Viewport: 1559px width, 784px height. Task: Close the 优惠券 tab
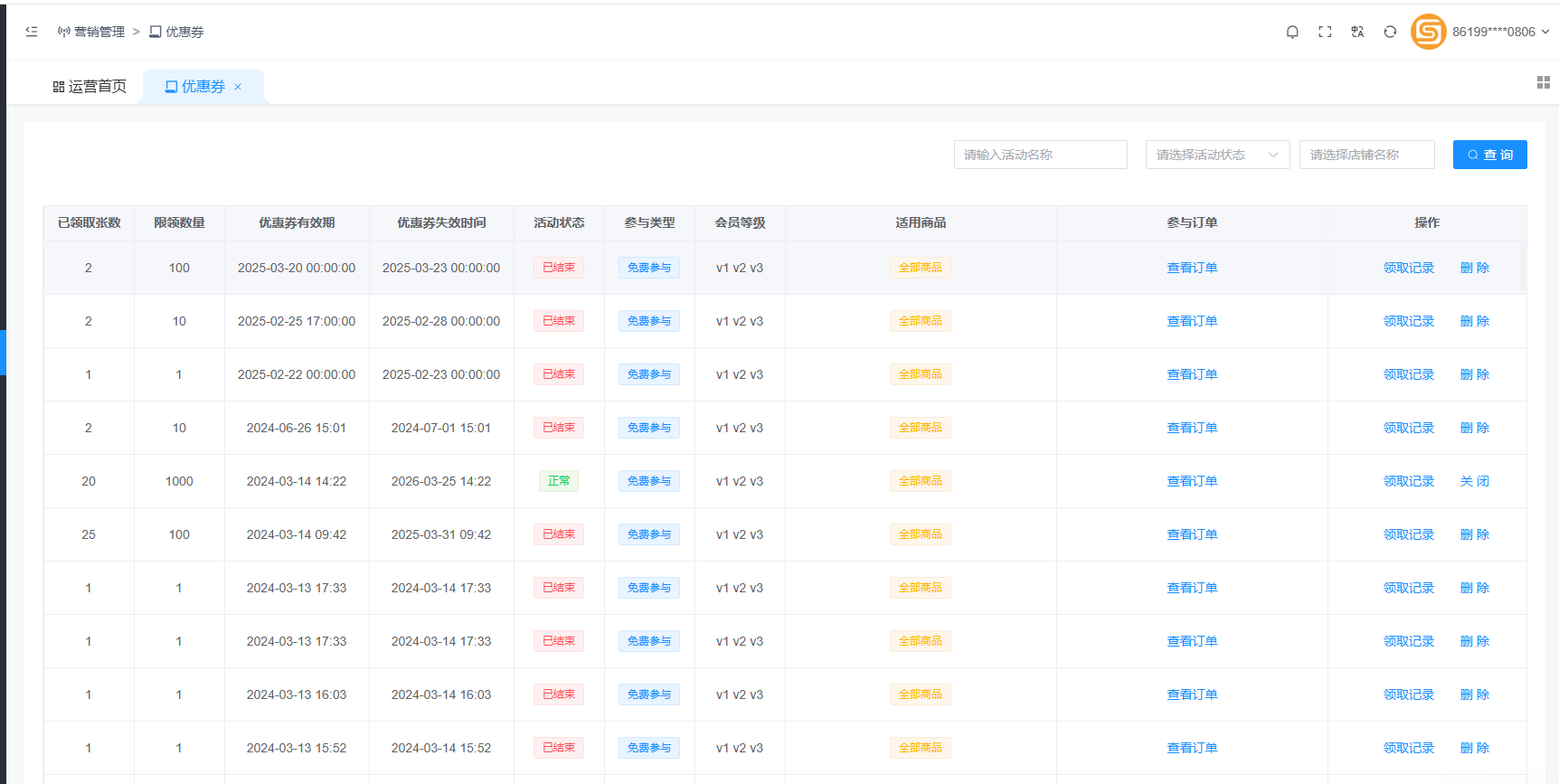(x=238, y=87)
